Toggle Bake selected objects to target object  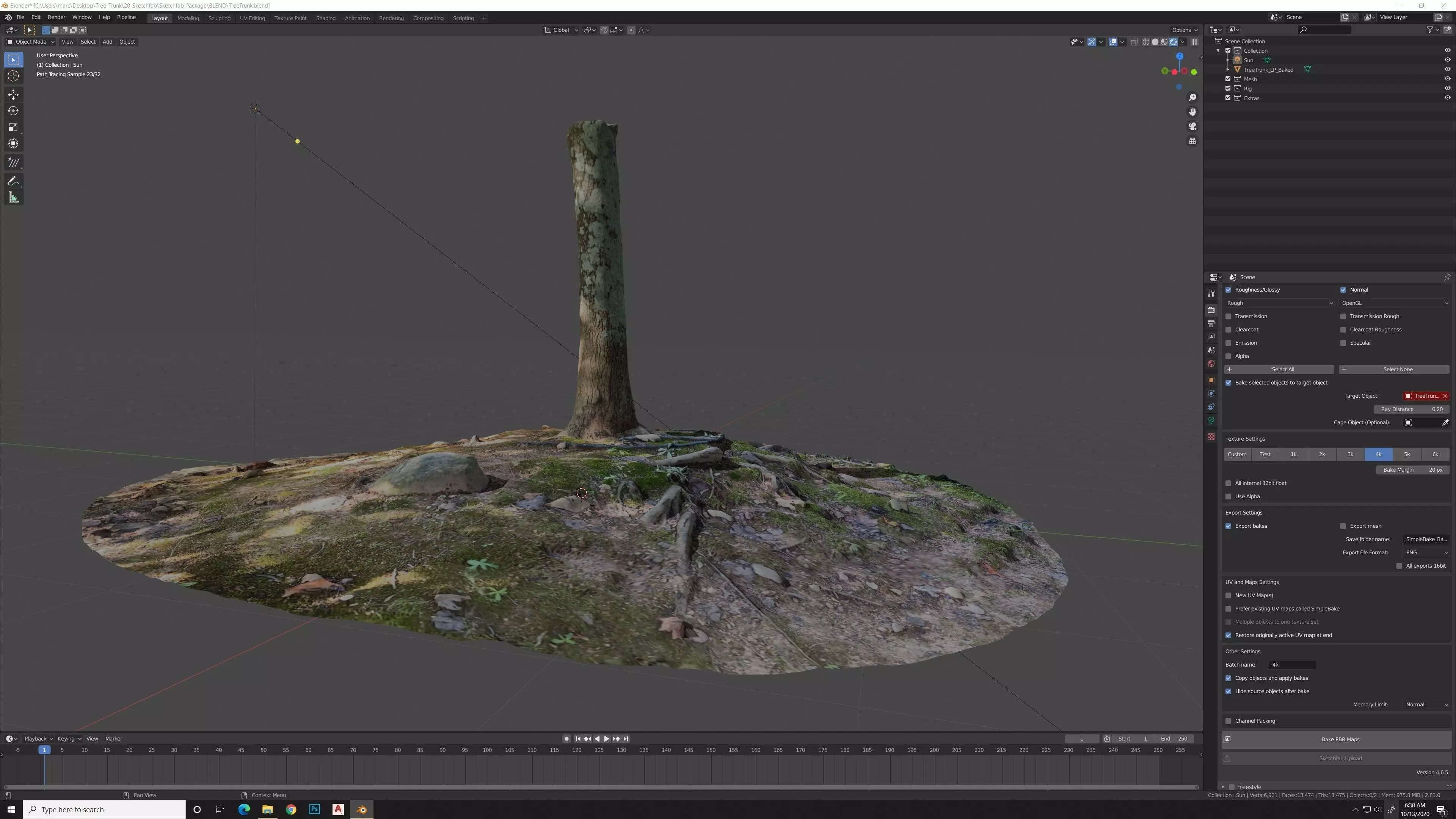(1228, 383)
